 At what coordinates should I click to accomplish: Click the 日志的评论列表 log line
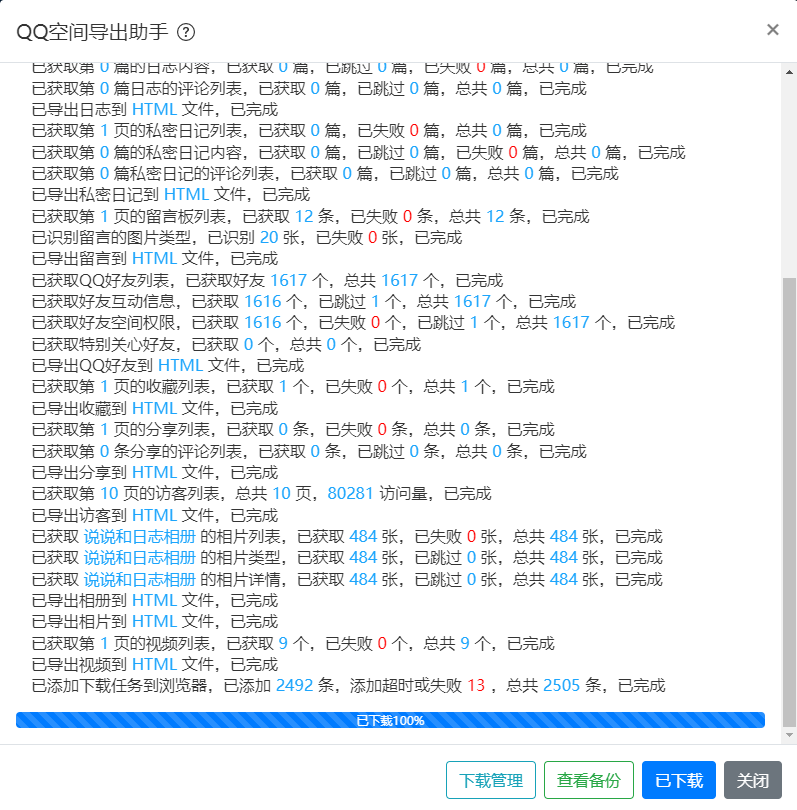pyautogui.click(x=309, y=88)
